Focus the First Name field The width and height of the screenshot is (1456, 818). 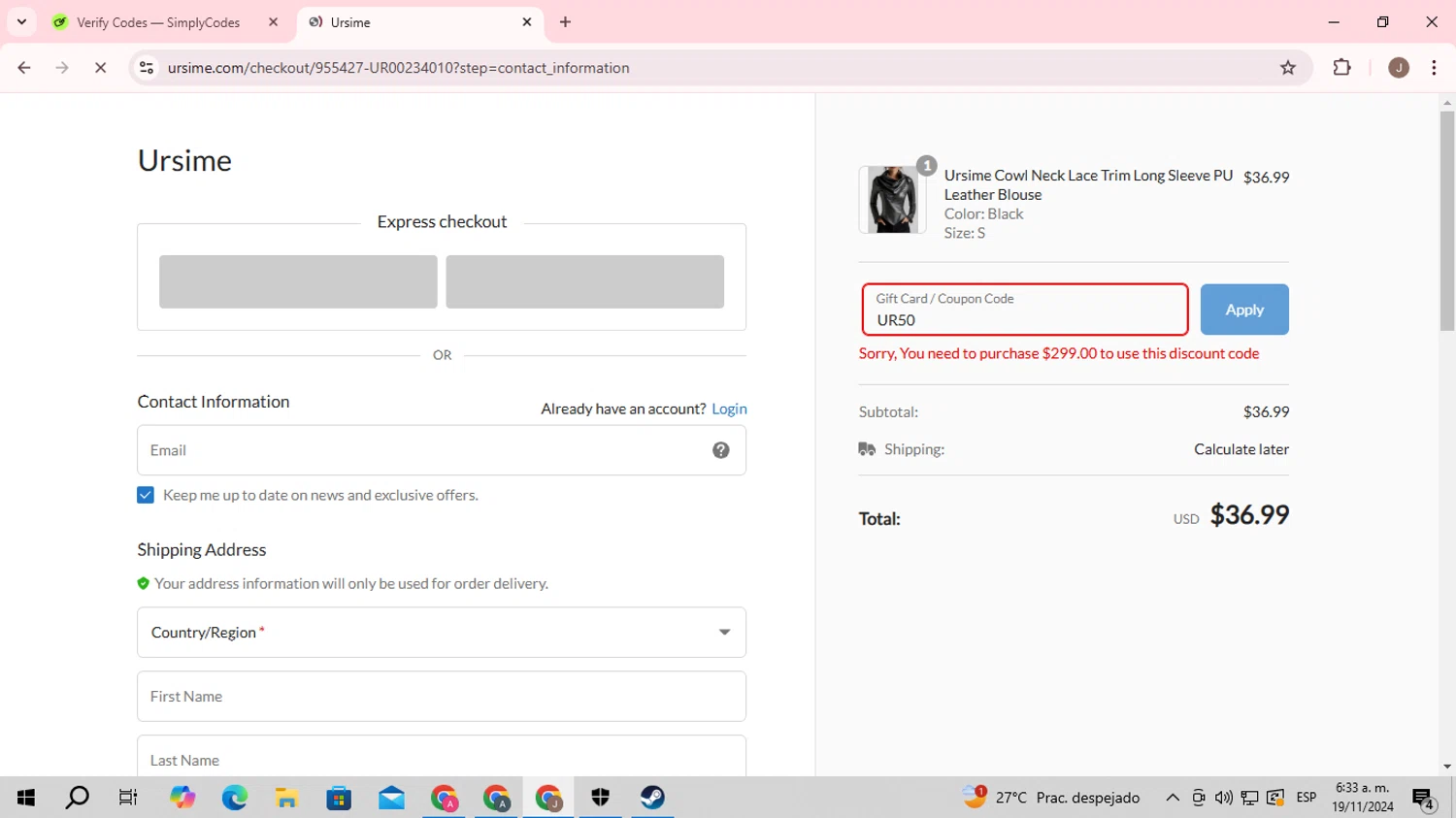click(x=442, y=697)
